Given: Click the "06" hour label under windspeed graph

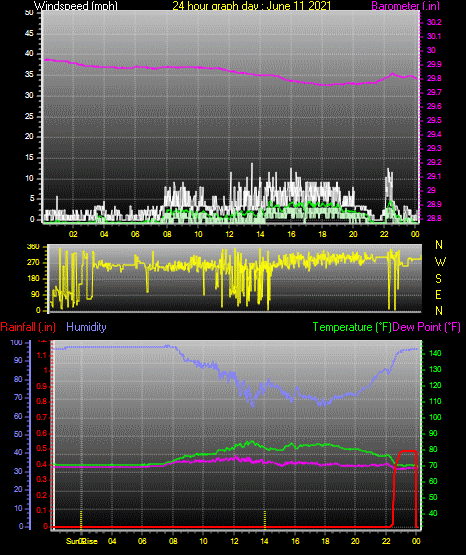Looking at the screenshot, I should [135, 234].
